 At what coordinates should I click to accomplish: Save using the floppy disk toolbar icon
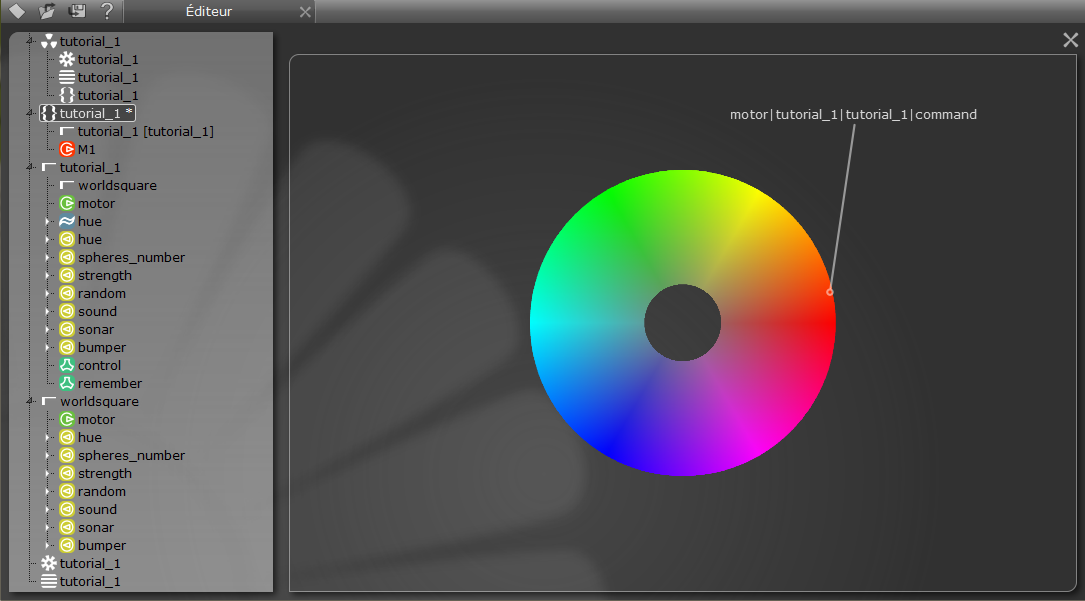(x=77, y=11)
